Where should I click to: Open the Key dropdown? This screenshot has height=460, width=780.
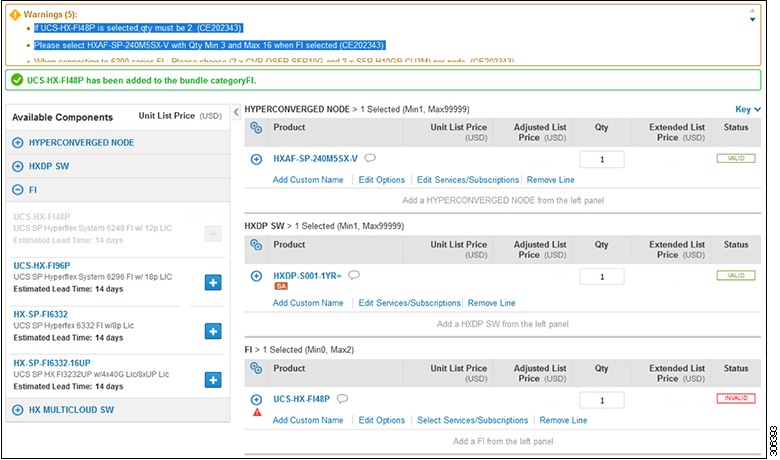tap(748, 109)
